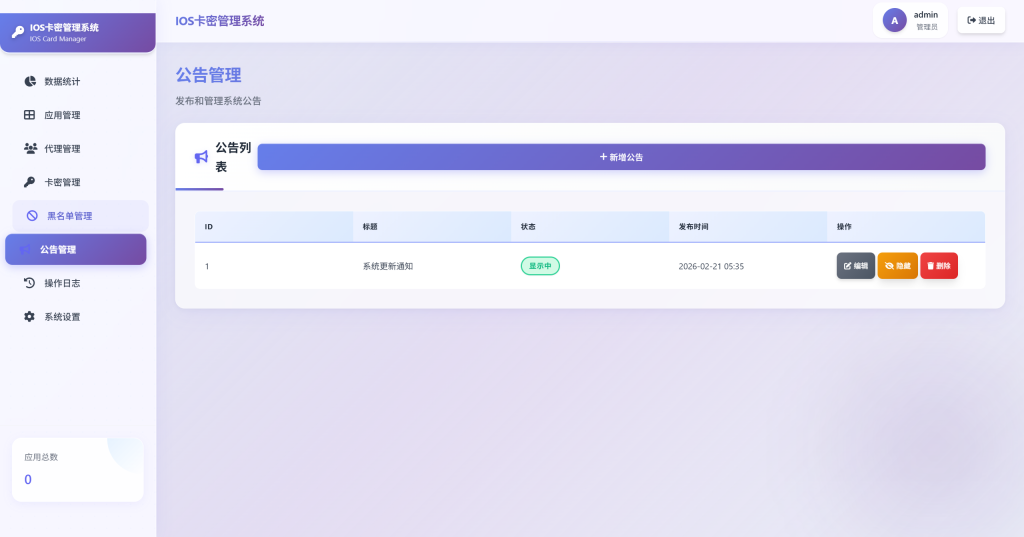Click the gear icon beside 系统设置
This screenshot has height=537, width=1024.
[x=30, y=317]
